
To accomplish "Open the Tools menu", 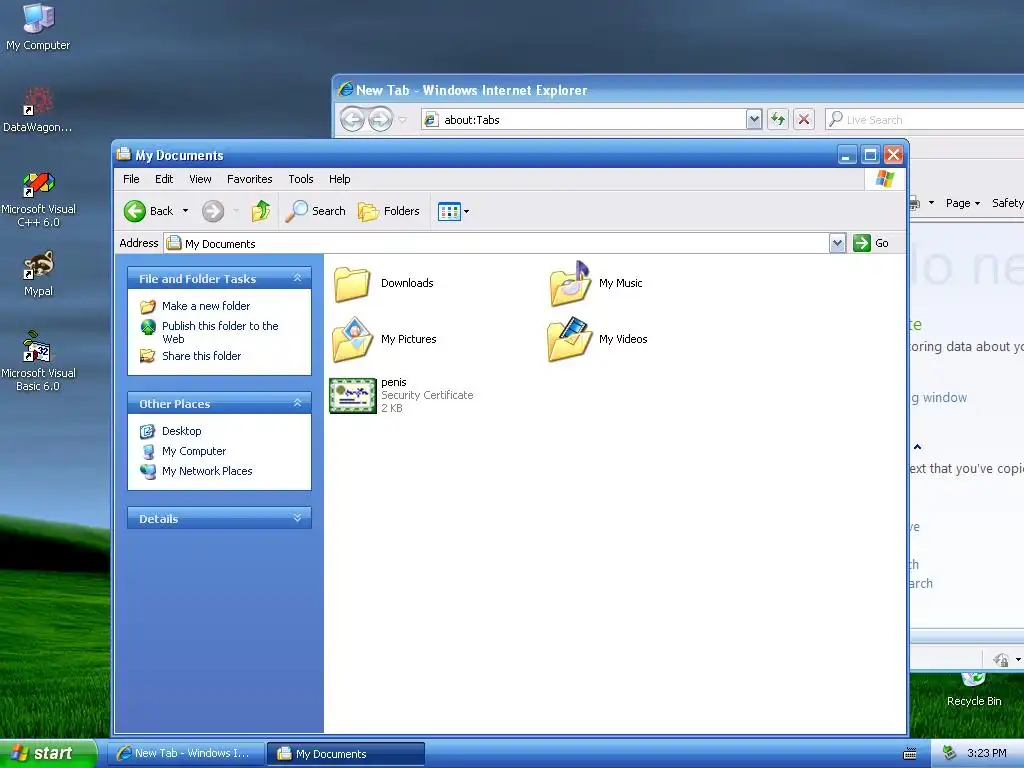I will tap(301, 179).
